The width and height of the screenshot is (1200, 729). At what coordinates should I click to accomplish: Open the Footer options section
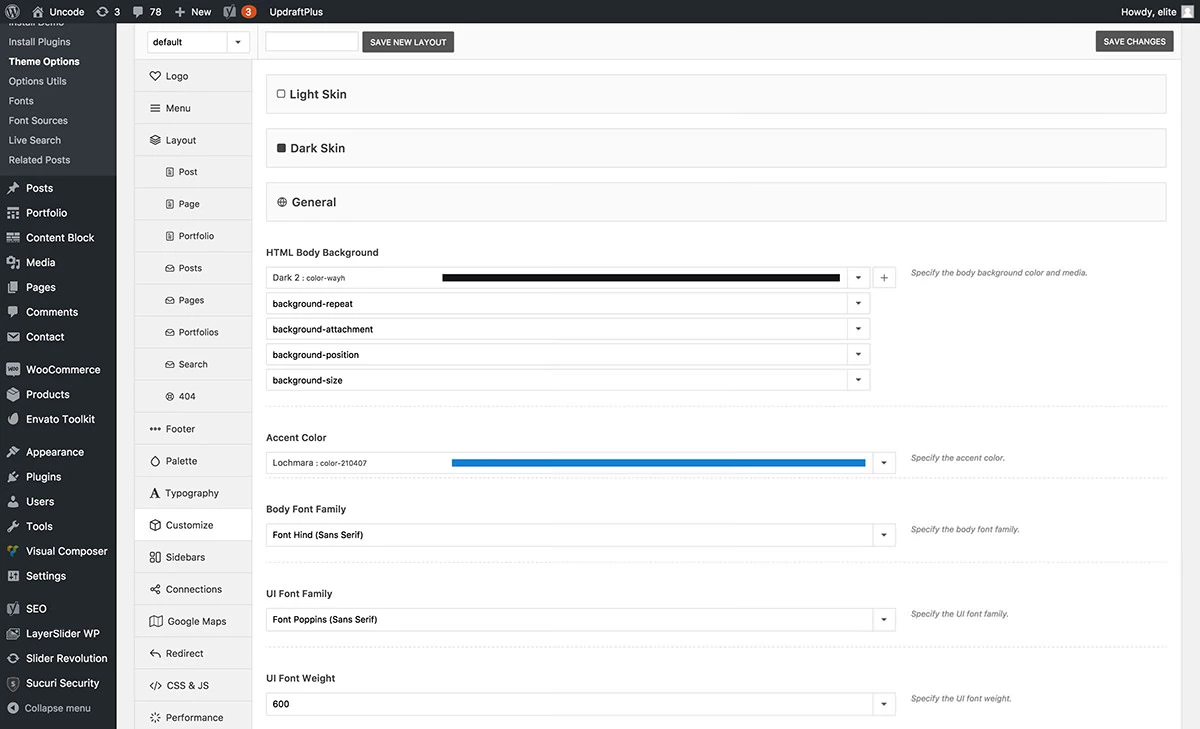[x=180, y=428]
